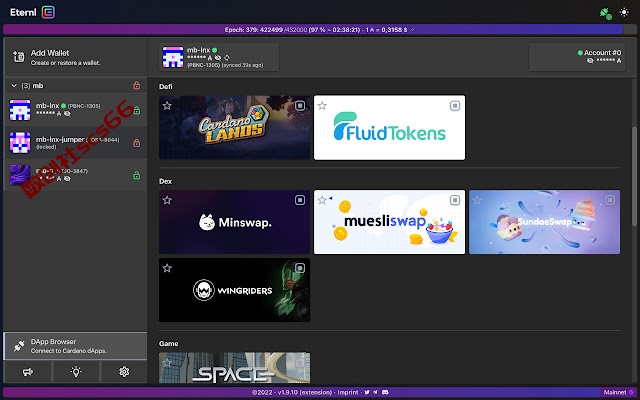The image size is (640, 400).
Task: Select the third wallet with purple avatar
Action: 75,175
